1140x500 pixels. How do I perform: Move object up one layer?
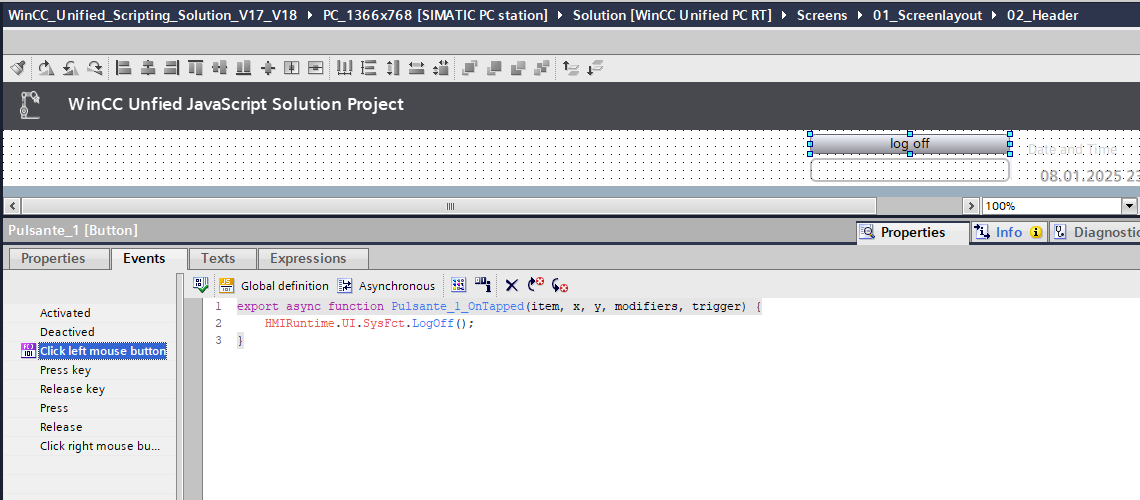pyautogui.click(x=571, y=68)
